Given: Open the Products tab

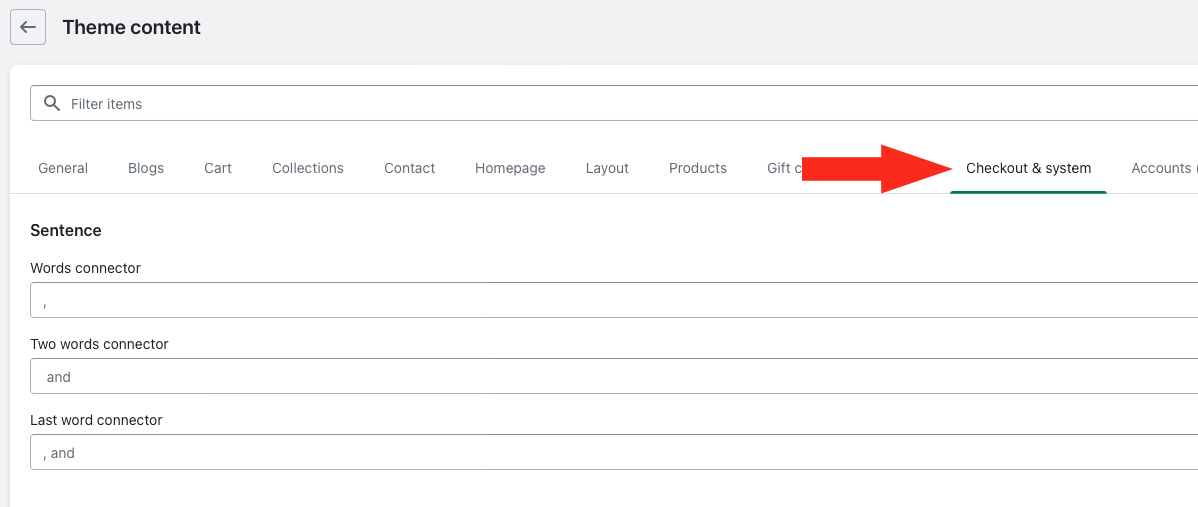Looking at the screenshot, I should [x=698, y=168].
